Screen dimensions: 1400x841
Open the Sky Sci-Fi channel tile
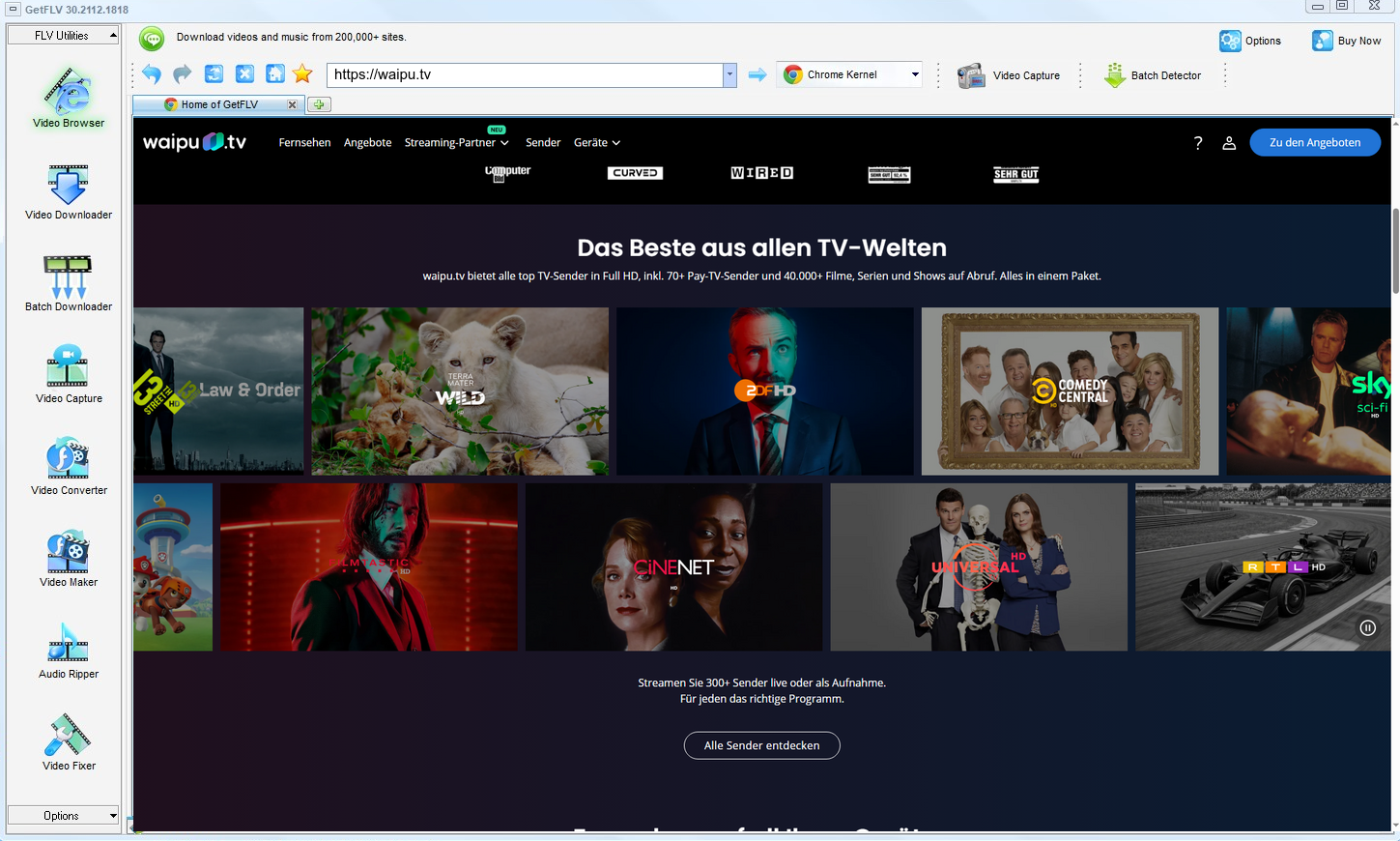[x=1308, y=391]
